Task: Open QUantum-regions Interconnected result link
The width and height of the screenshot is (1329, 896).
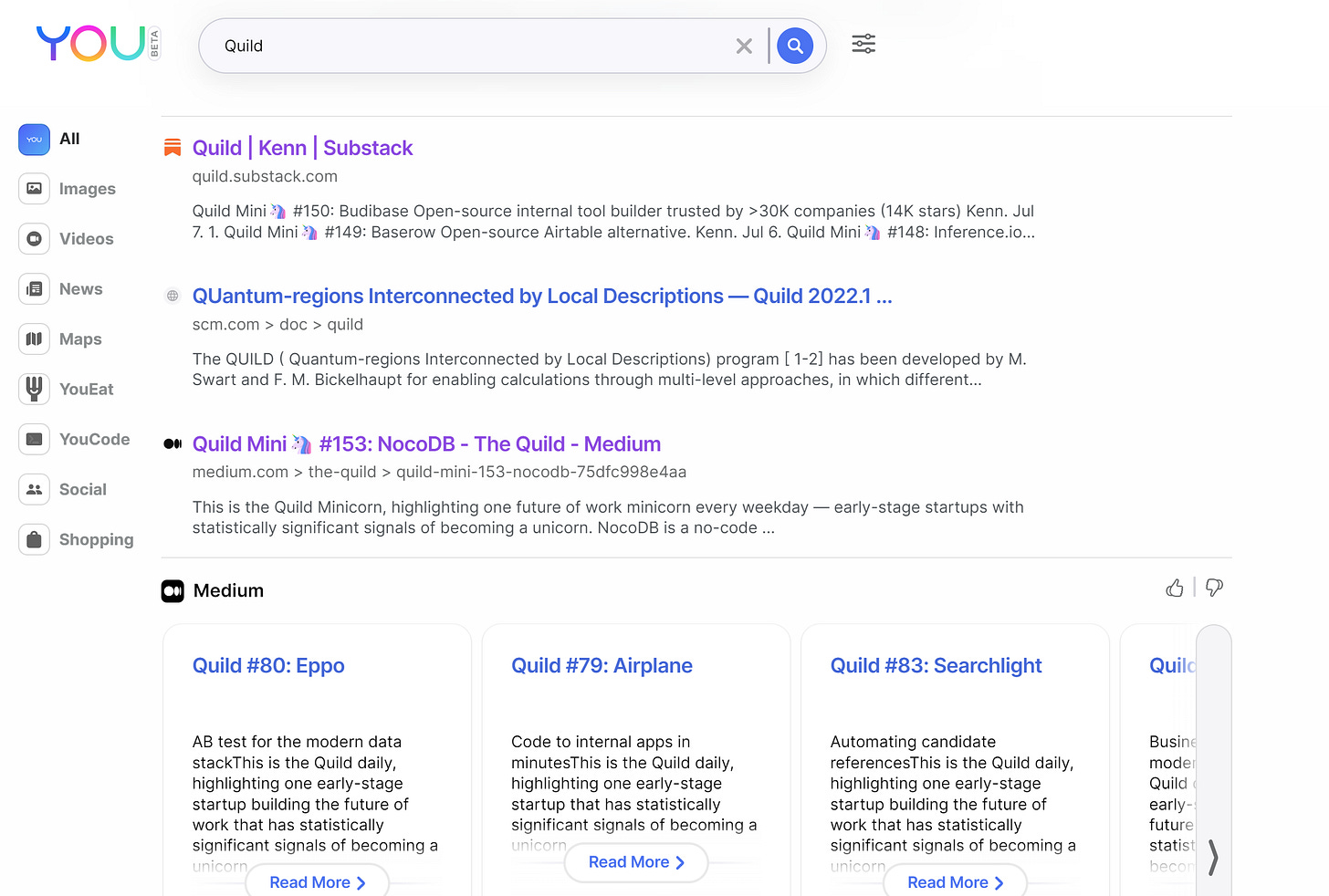Action: click(x=542, y=296)
